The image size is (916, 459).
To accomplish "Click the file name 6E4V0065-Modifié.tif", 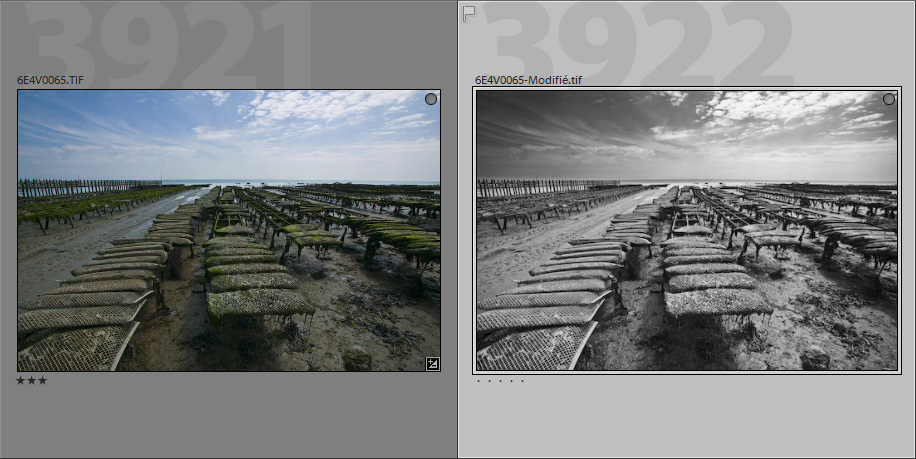I will (528, 80).
